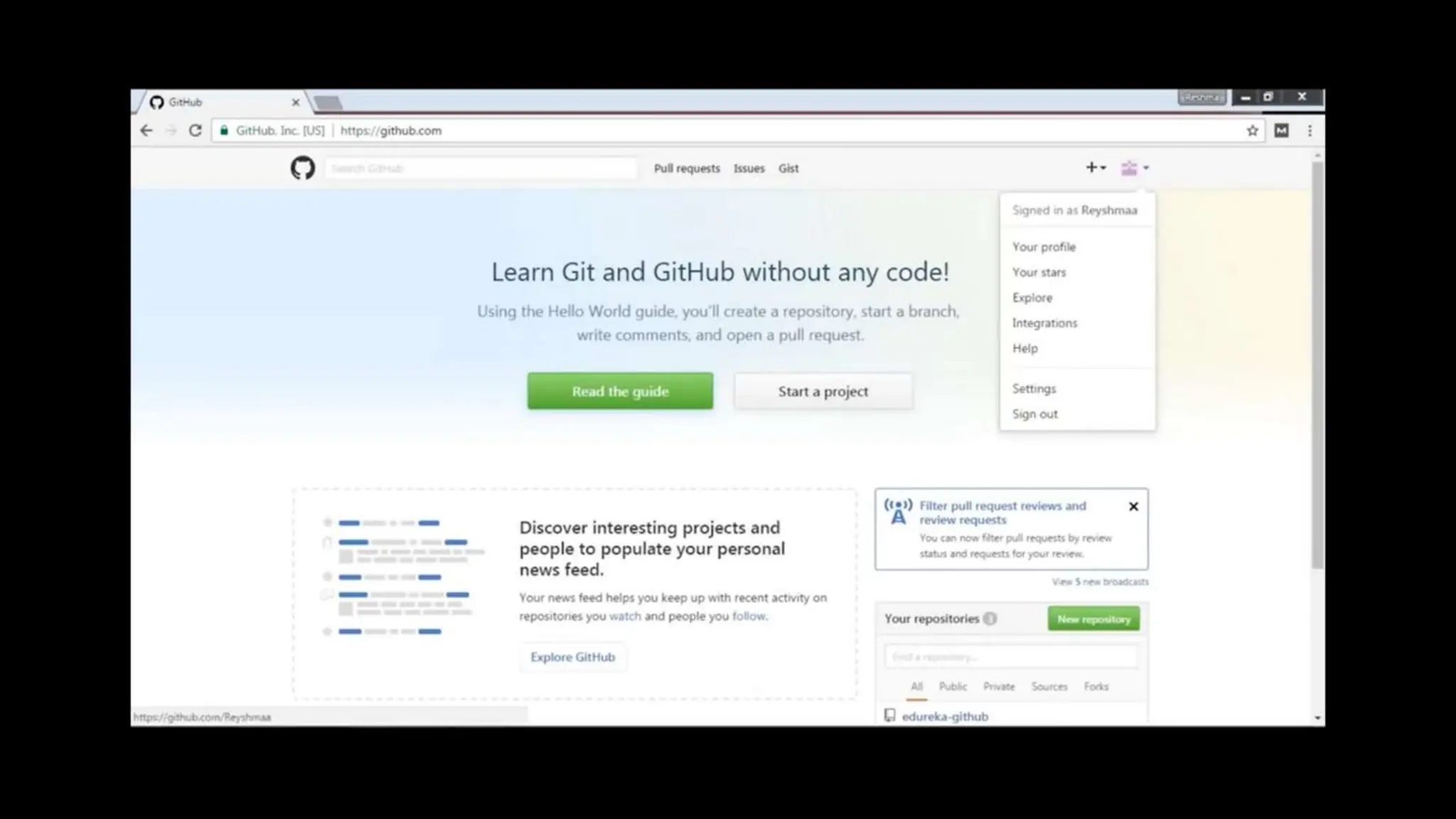Select Your stars menu item
1456x819 pixels.
pos(1039,272)
